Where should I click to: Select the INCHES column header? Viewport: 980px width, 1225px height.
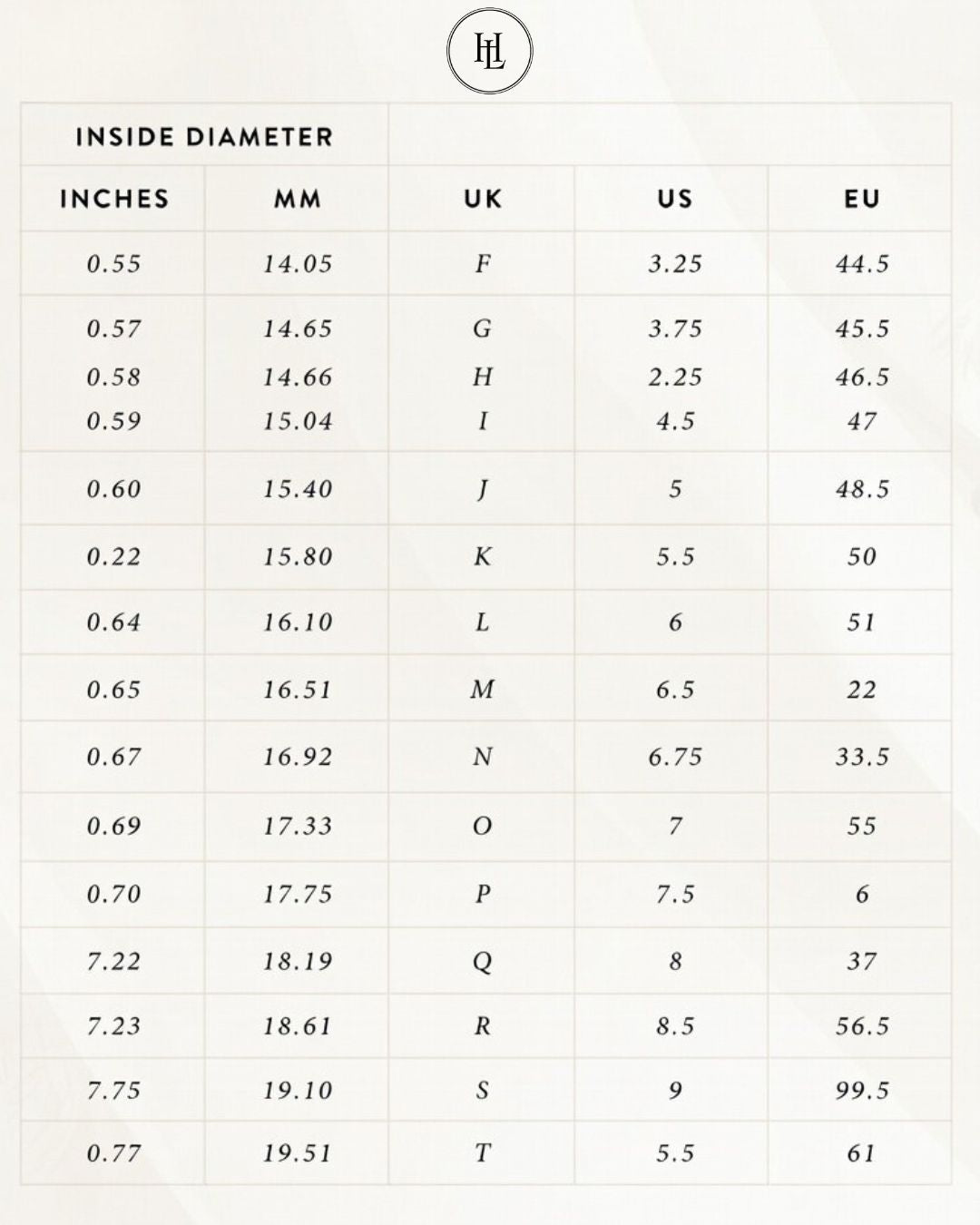tap(114, 199)
